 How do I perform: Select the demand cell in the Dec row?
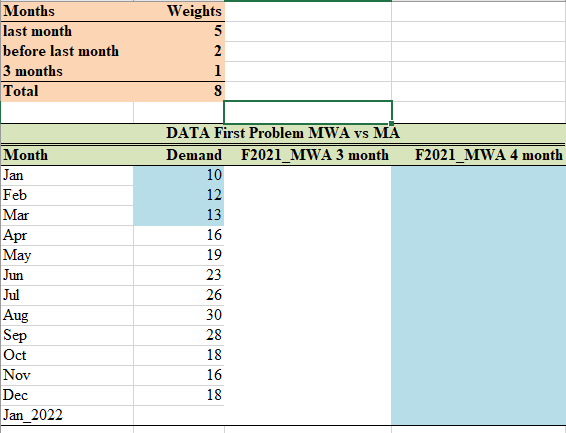[x=179, y=395]
